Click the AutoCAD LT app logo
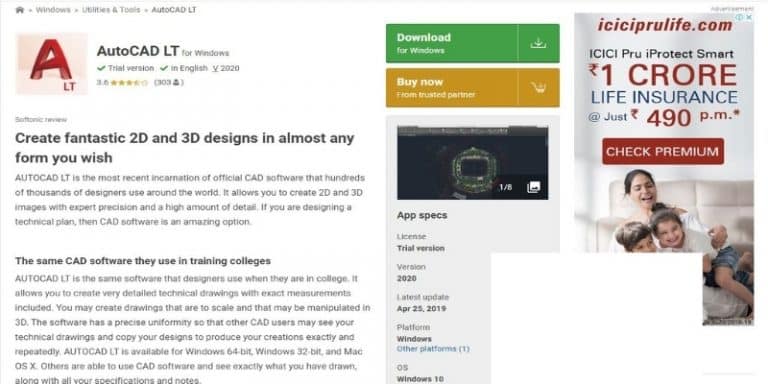 pyautogui.click(x=52, y=64)
